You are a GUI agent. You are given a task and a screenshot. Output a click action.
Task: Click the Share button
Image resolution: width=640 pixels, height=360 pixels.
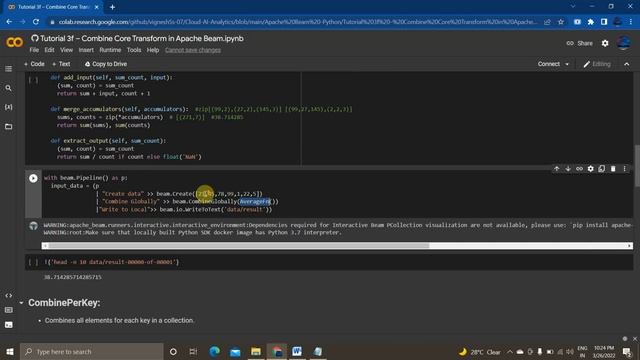tap(580, 43)
